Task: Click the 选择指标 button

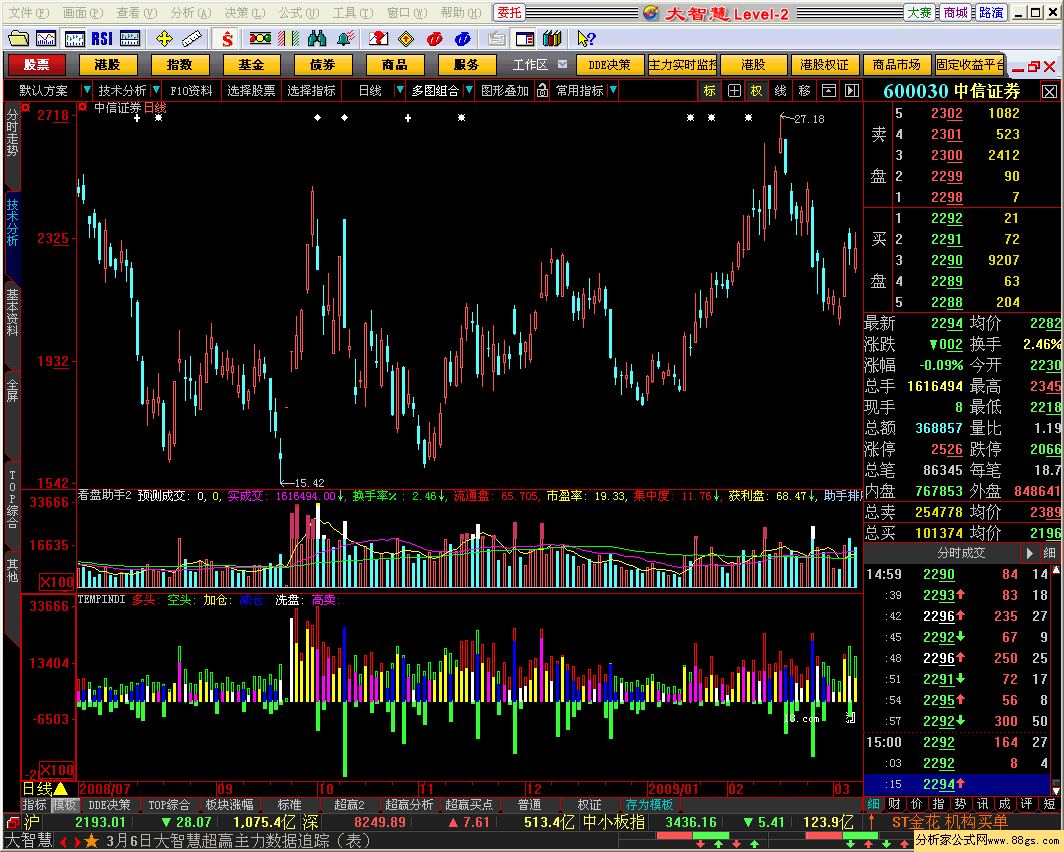Action: point(311,90)
